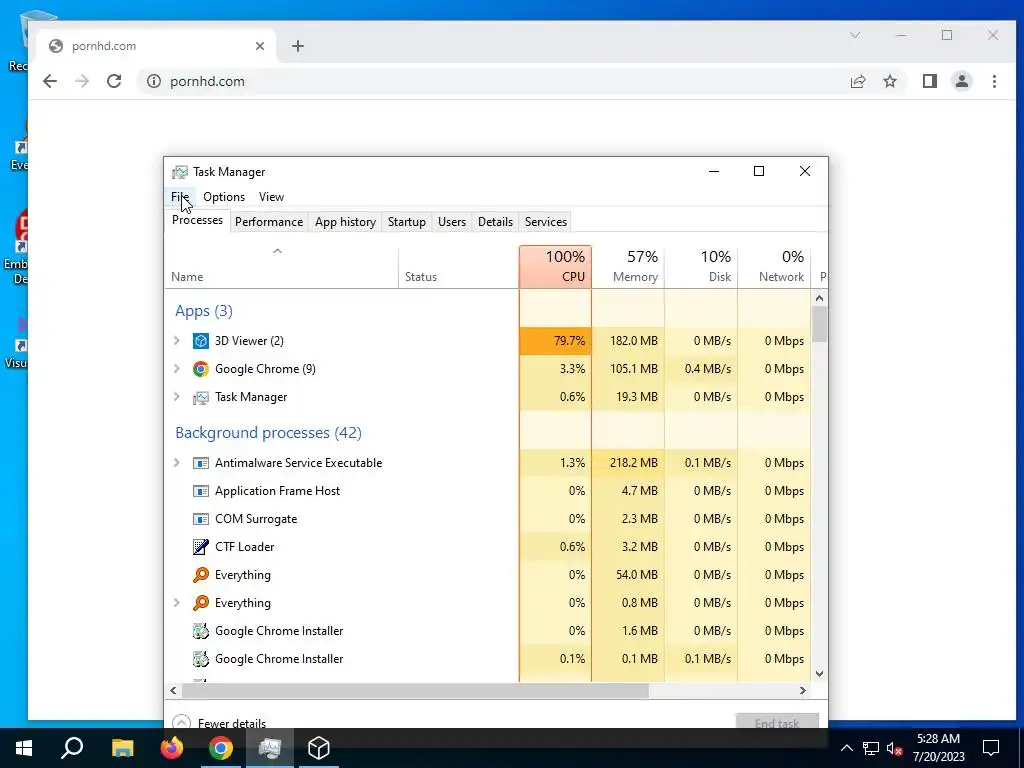The image size is (1024, 768).
Task: Sort processes by Disk column header
Action: click(701, 266)
